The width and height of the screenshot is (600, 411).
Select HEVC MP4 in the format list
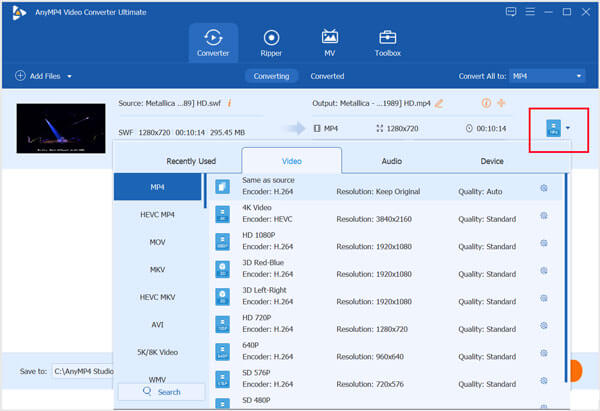tap(157, 215)
